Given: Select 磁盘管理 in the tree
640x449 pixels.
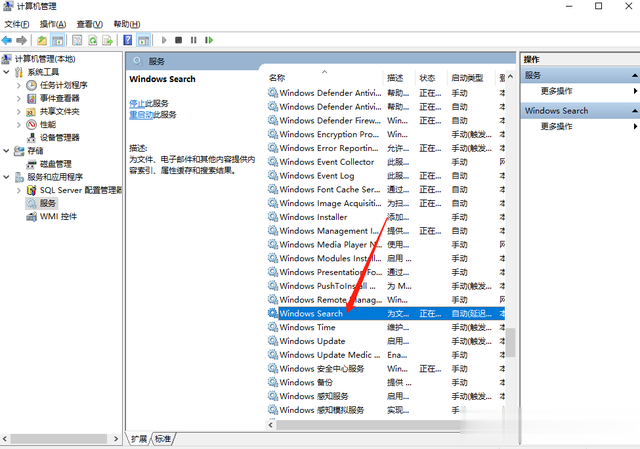Looking at the screenshot, I should pyautogui.click(x=56, y=164).
